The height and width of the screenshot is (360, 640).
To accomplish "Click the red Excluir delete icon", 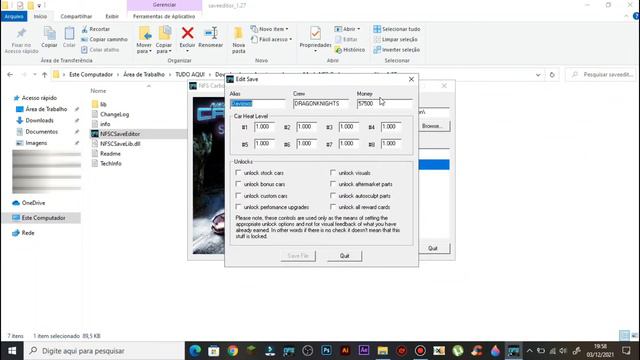I will (187, 33).
